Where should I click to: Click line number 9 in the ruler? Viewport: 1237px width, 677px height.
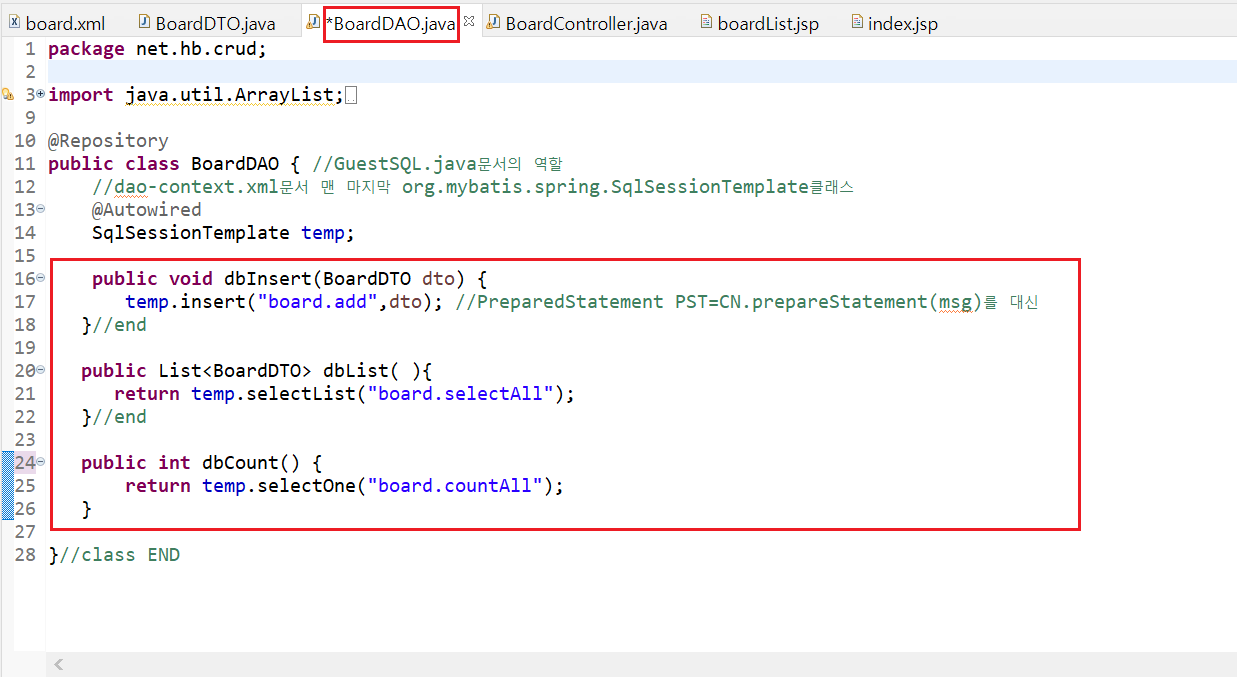(x=30, y=118)
